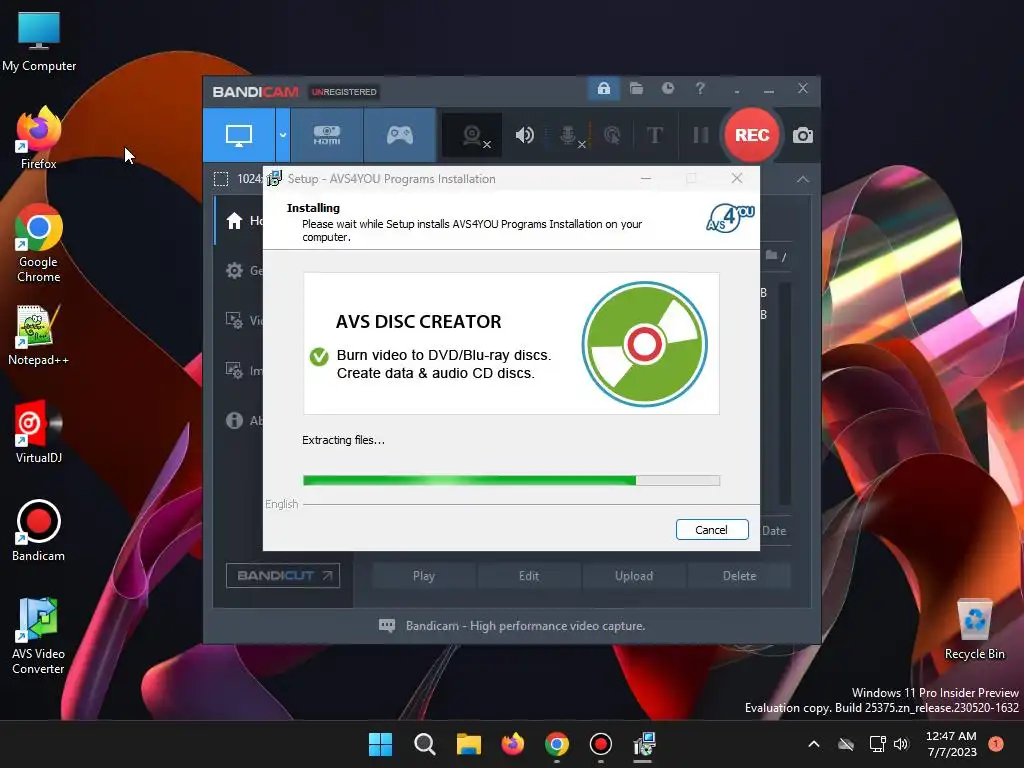The width and height of the screenshot is (1024, 768).
Task: Select Bandicam screen recording mode
Action: click(239, 135)
